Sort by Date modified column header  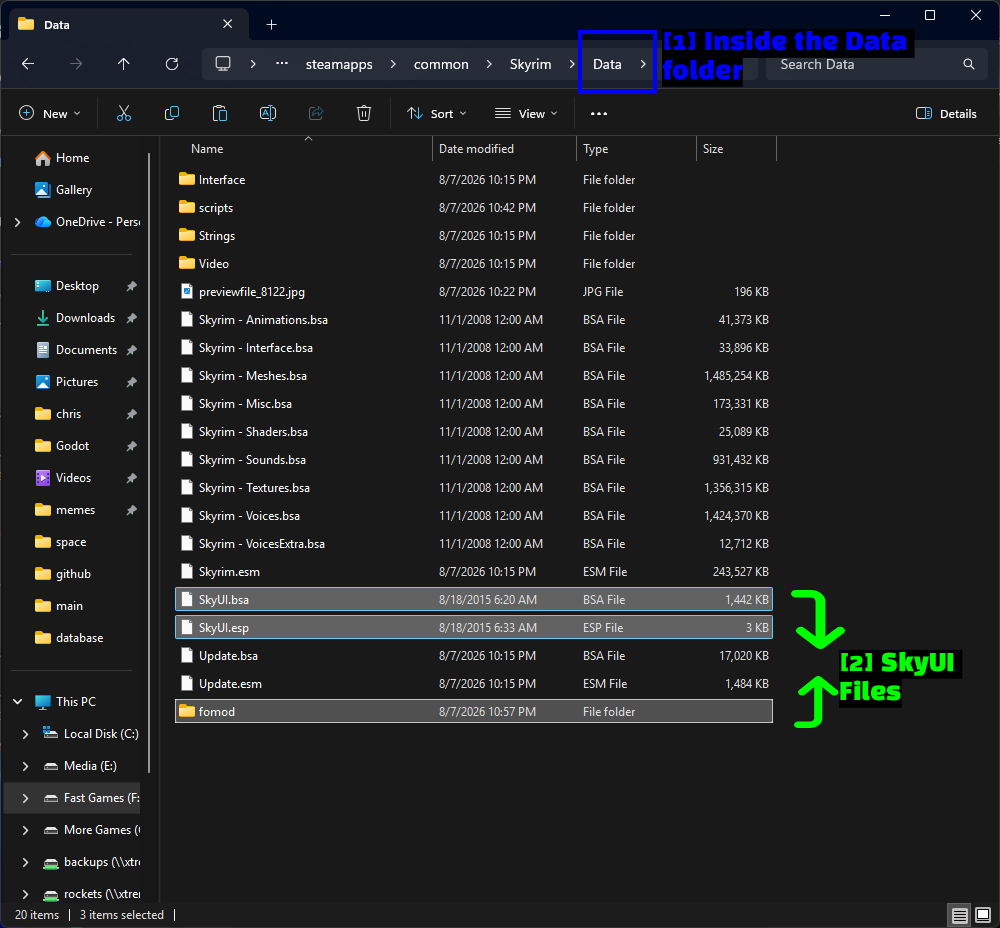[476, 149]
